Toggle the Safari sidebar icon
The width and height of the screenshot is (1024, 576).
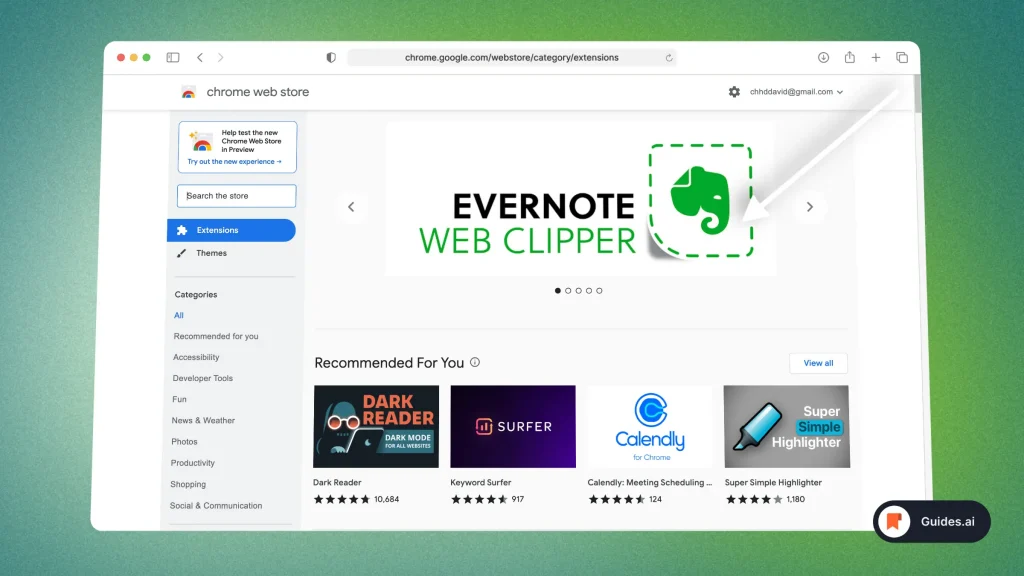[x=172, y=57]
